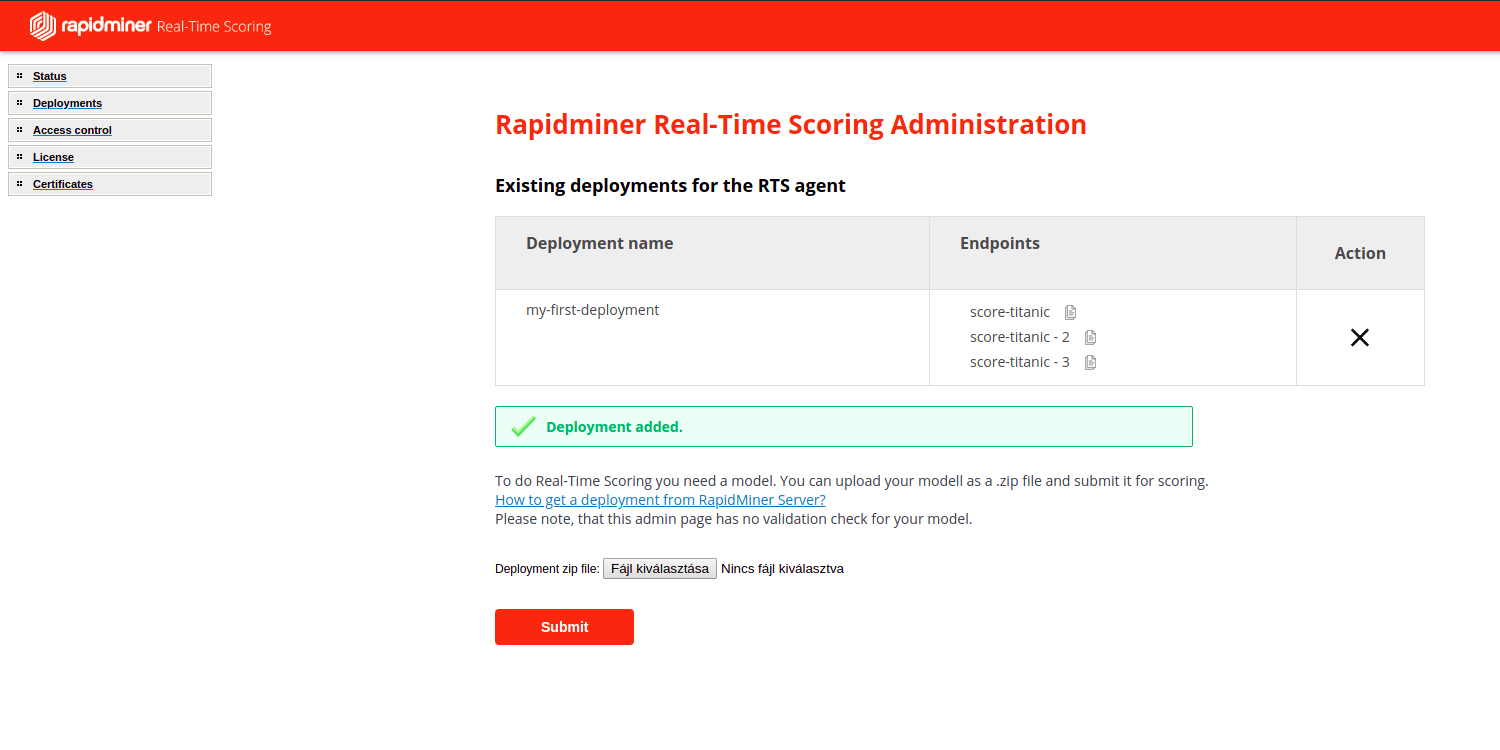Submit the deployment zip file

[x=564, y=627]
